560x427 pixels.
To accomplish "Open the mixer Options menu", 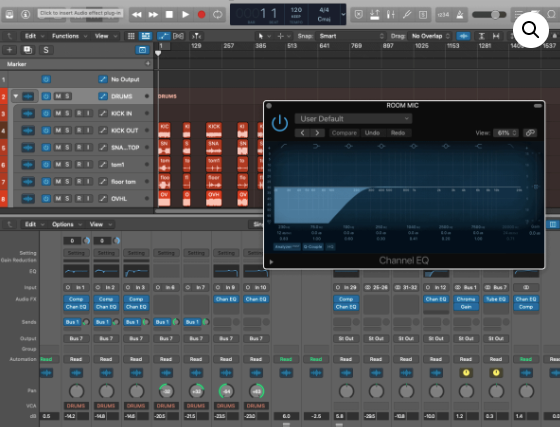I will 67,224.
